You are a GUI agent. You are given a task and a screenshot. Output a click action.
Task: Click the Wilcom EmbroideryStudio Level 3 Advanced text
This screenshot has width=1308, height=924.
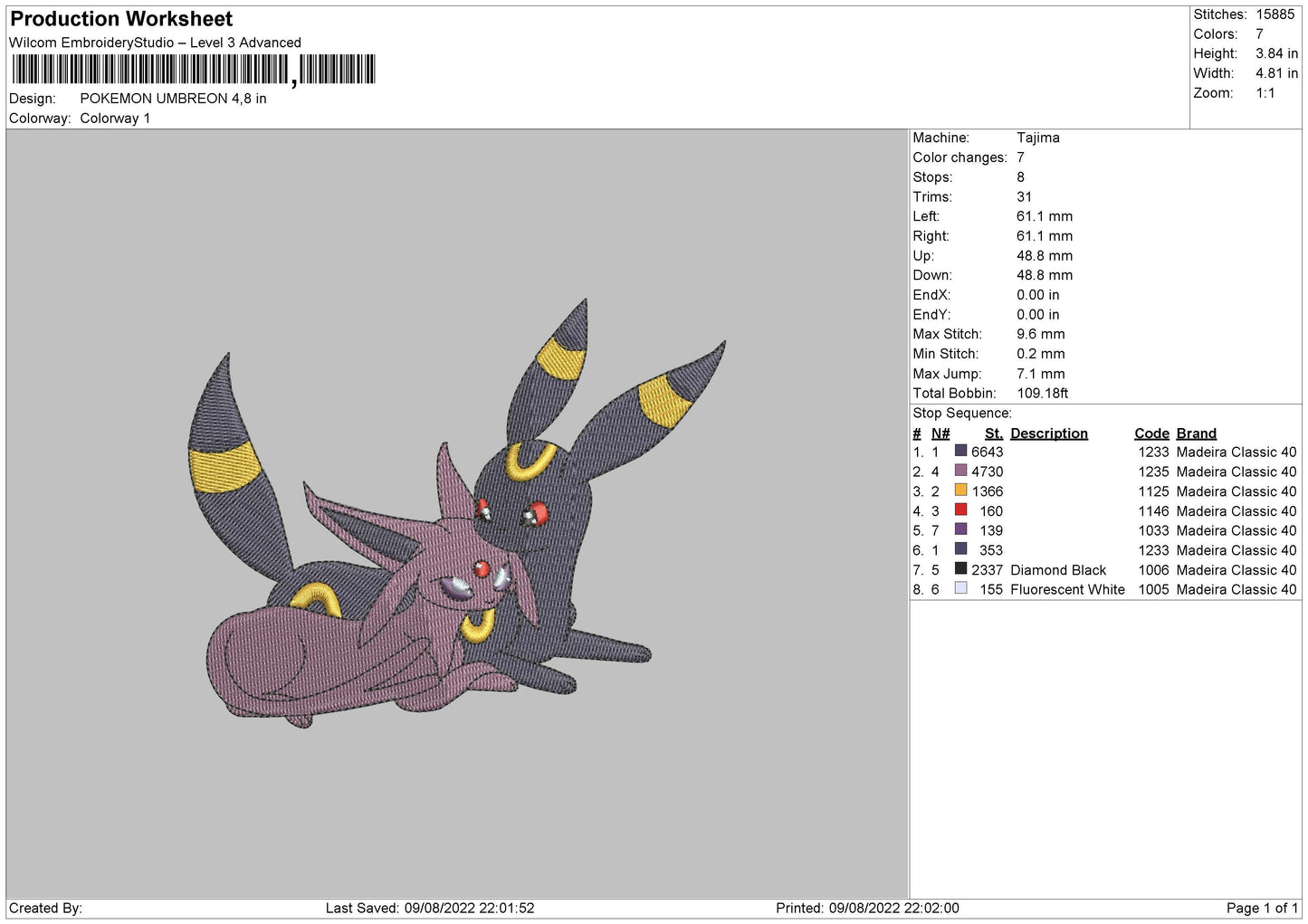click(x=155, y=43)
